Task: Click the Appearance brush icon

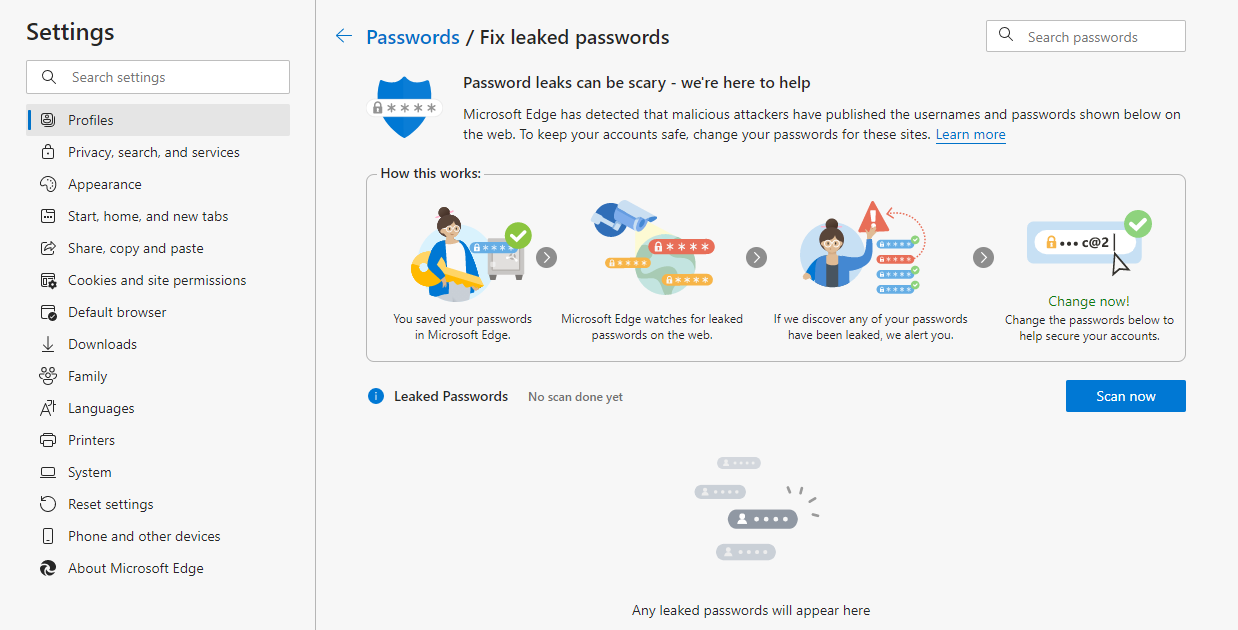Action: pos(48,183)
